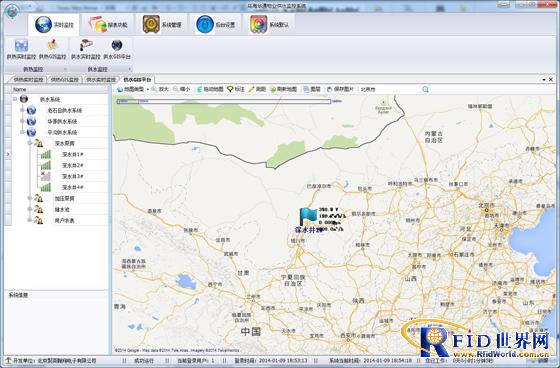560x368 pixels.
Task: Expand the 加压泵房 node
Action: pyautogui.click(x=30, y=198)
